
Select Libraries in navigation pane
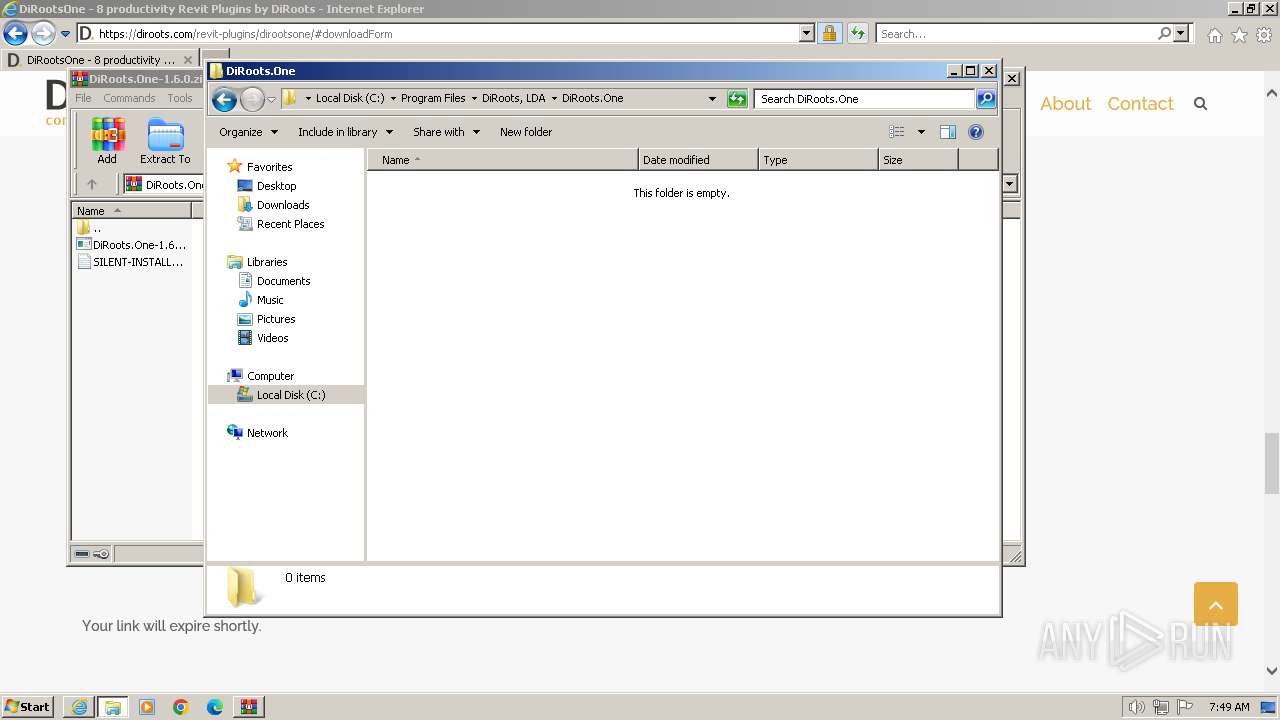pos(266,262)
